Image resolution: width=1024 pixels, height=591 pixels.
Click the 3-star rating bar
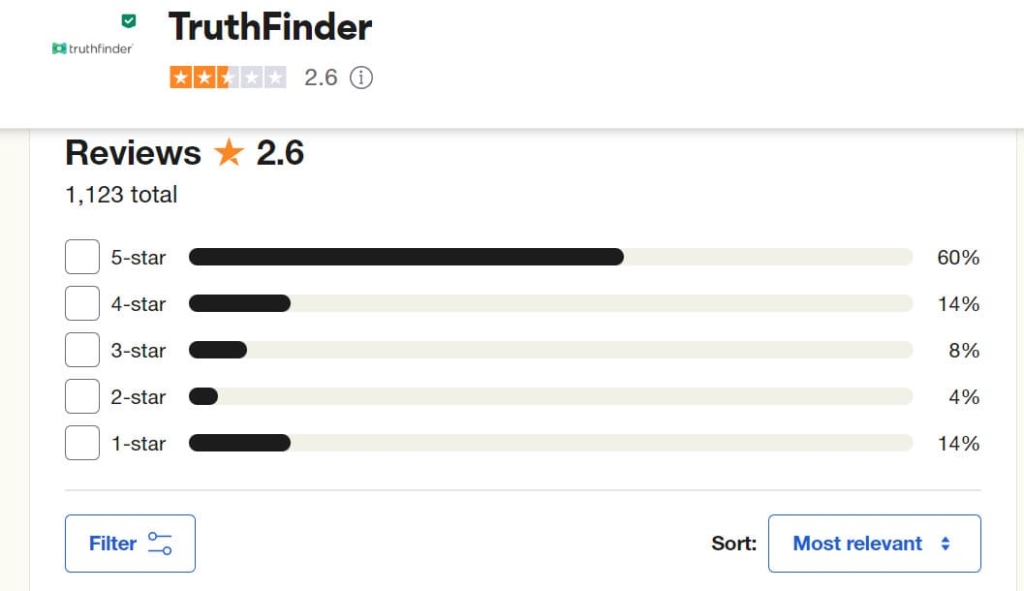(x=551, y=350)
